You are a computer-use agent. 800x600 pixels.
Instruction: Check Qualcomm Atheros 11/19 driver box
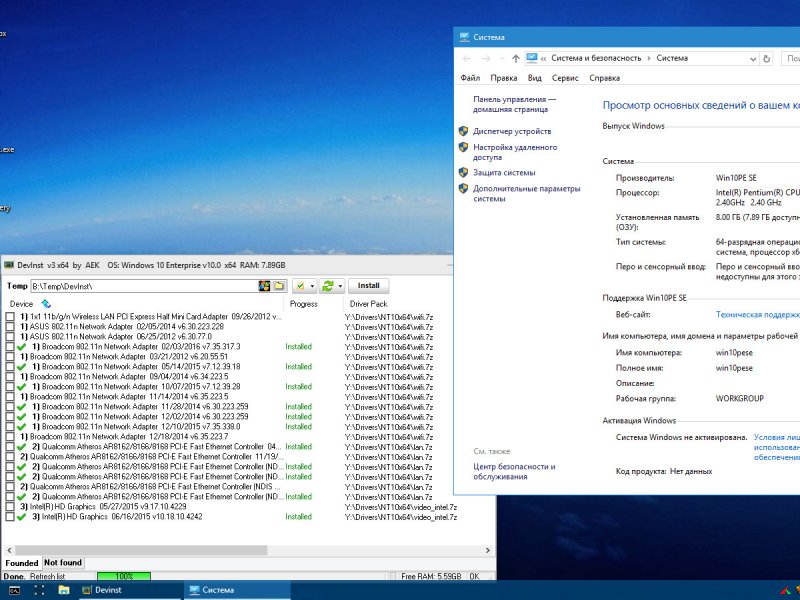click(x=10, y=457)
